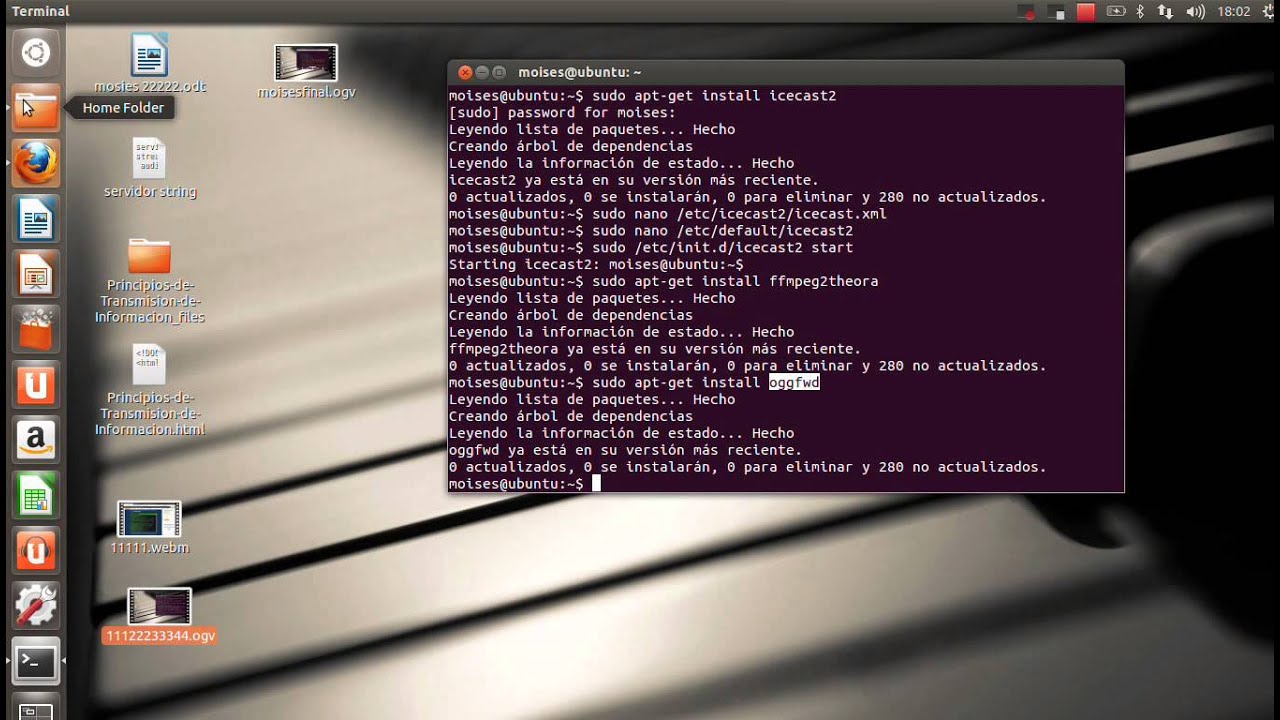Open Amazon launcher icon
1280x720 pixels.
click(x=35, y=440)
